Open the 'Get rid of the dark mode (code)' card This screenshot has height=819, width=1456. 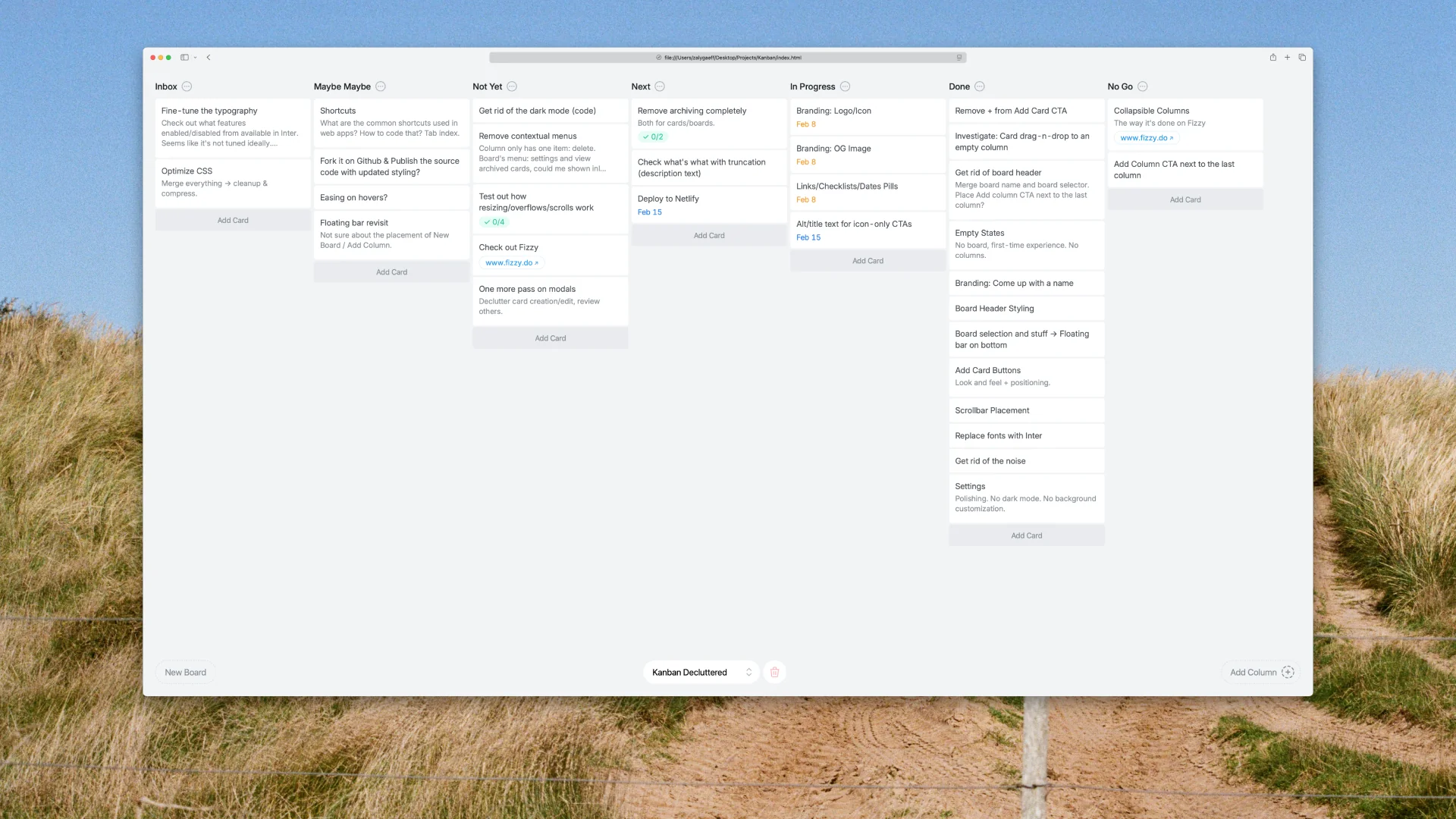(x=551, y=111)
